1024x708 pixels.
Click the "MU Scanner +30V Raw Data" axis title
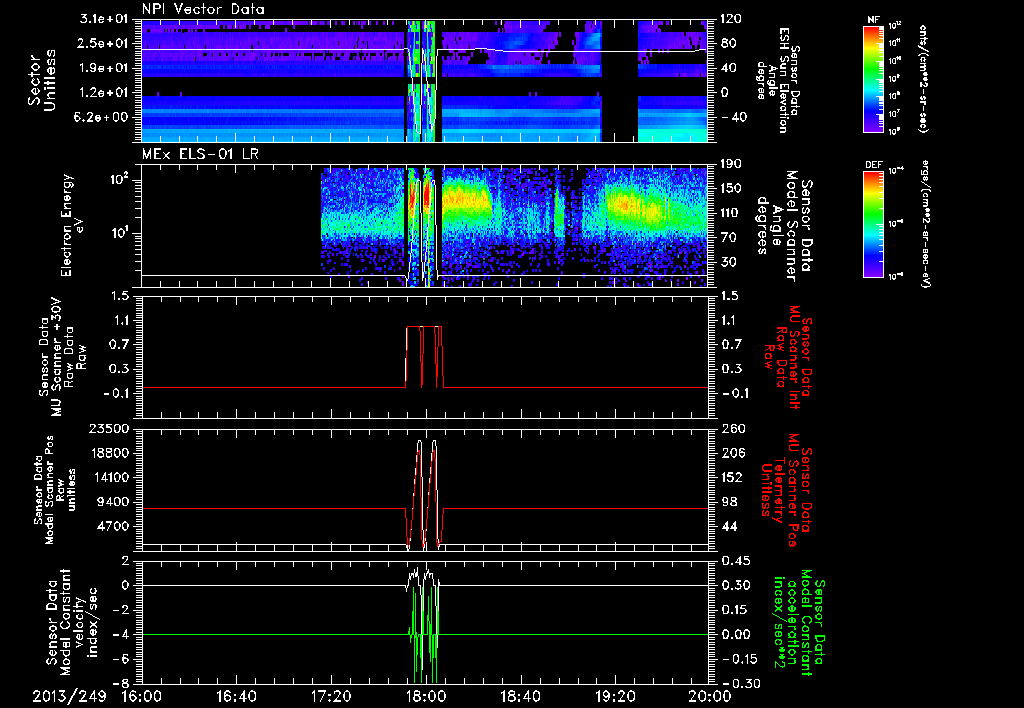63,357
